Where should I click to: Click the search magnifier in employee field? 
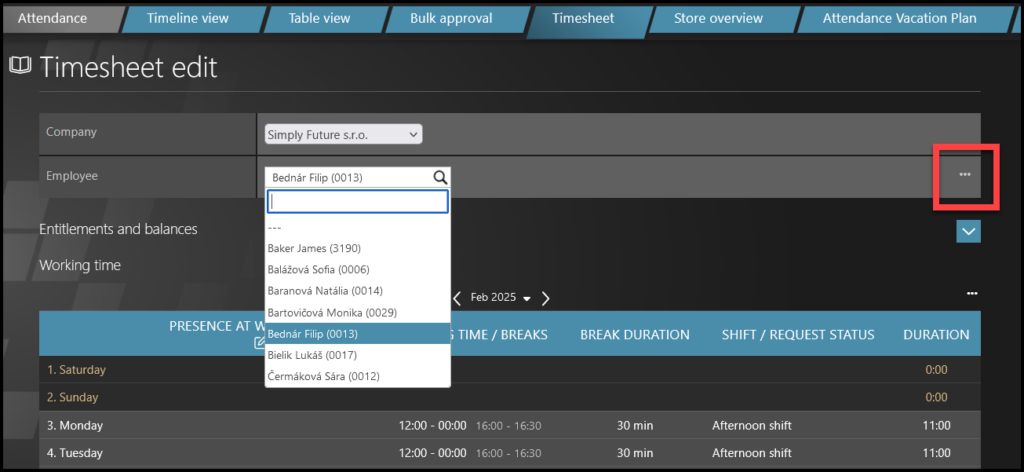439,177
